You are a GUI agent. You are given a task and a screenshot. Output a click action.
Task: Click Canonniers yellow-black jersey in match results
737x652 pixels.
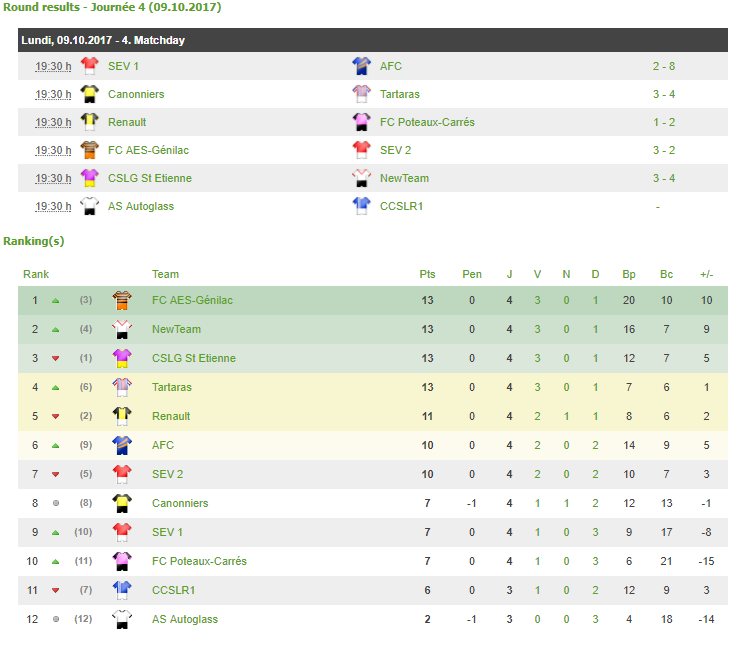(x=89, y=94)
